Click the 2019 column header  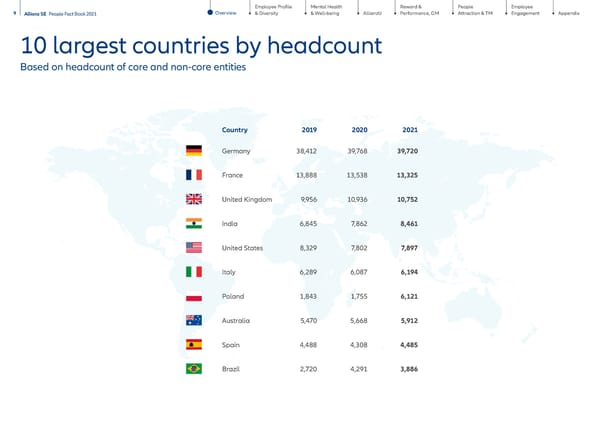click(309, 130)
